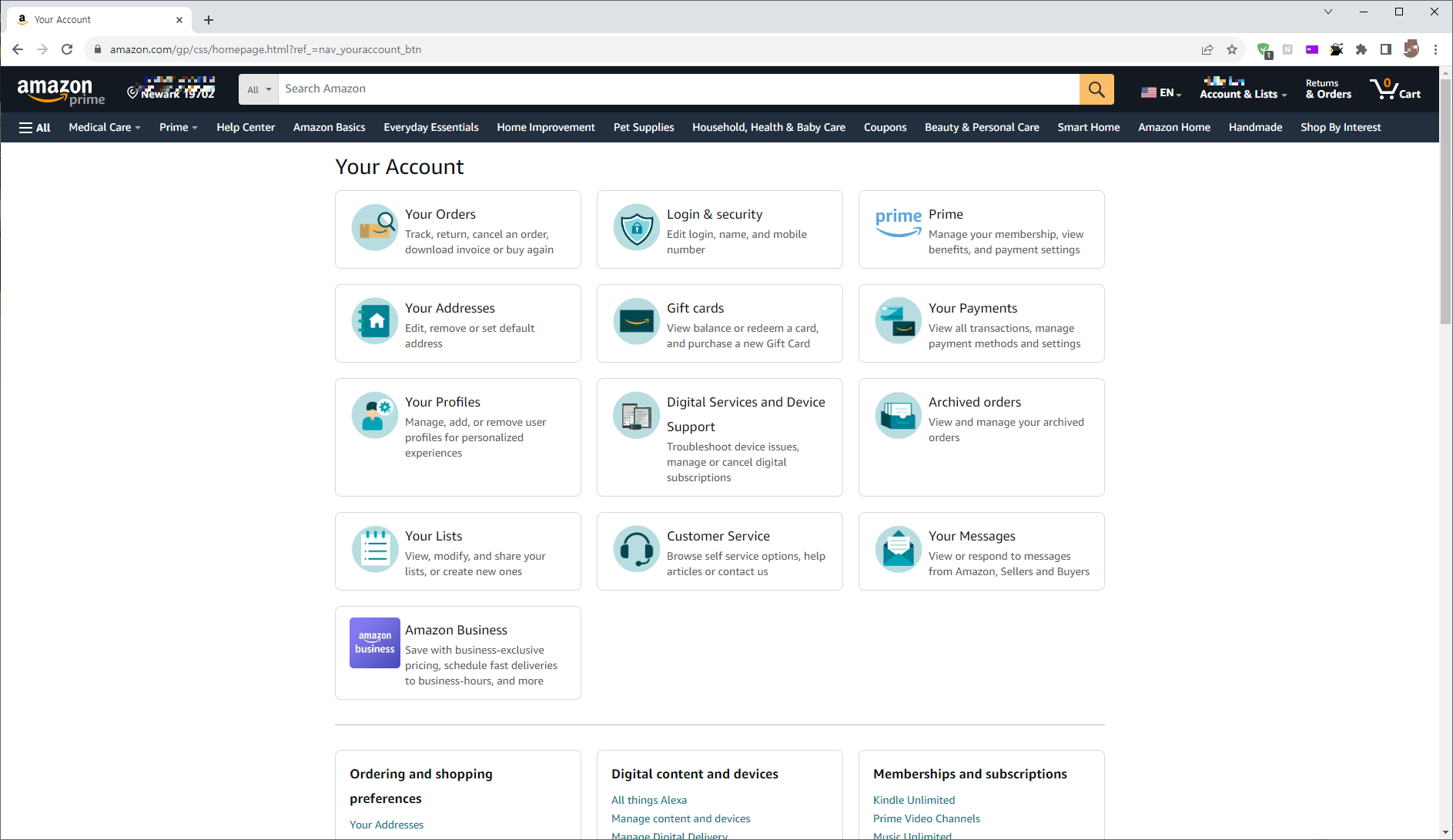Click the Amazon Prime logo
1453x840 pixels.
tap(61, 91)
